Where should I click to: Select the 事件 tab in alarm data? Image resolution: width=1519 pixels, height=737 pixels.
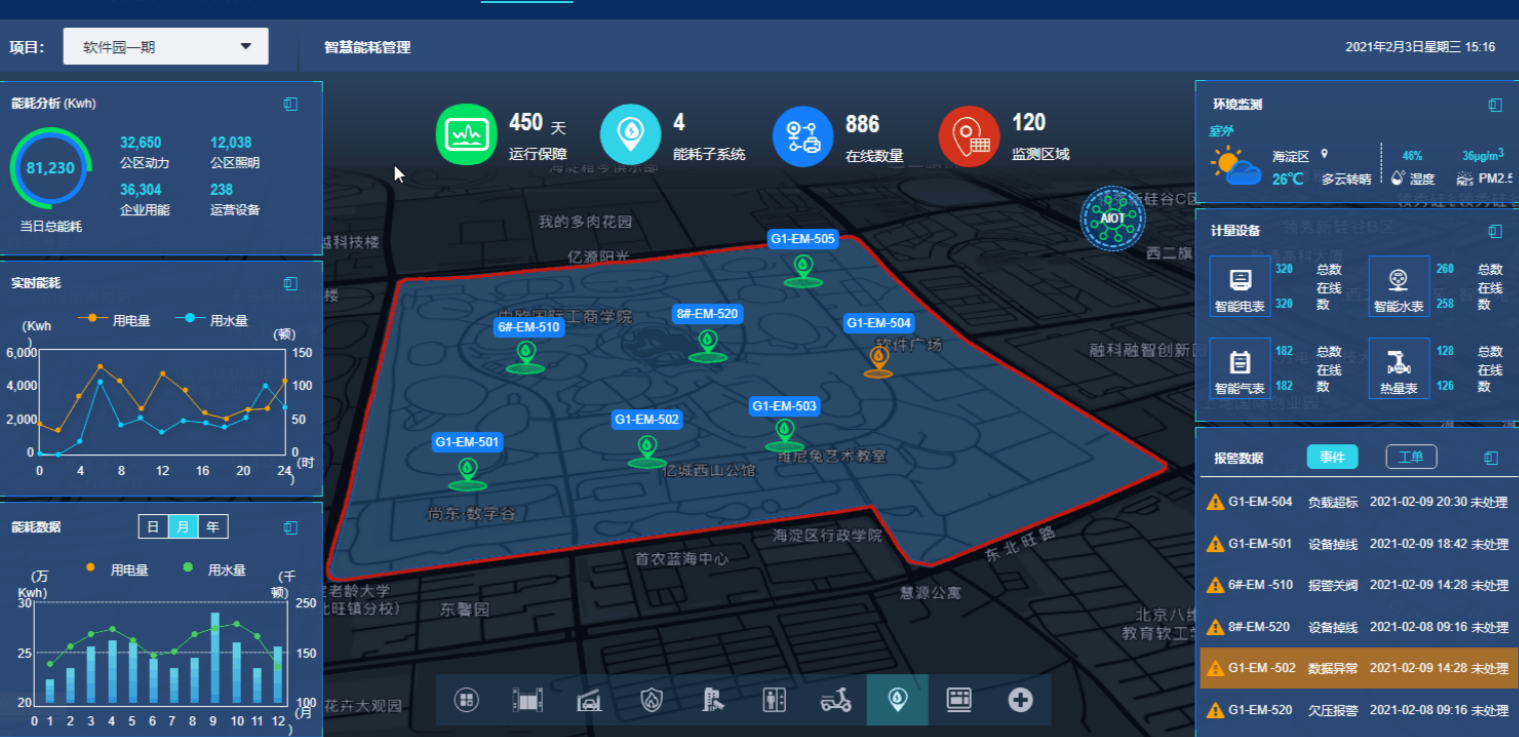[1332, 457]
